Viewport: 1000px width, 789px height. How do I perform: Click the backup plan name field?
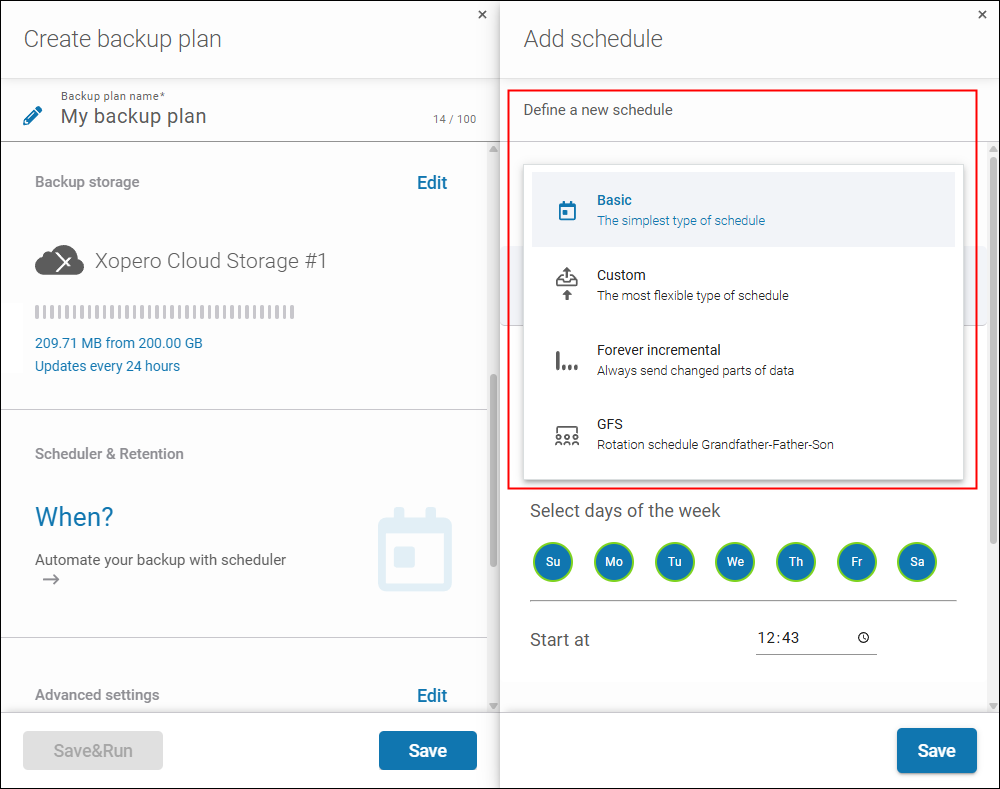(244, 116)
